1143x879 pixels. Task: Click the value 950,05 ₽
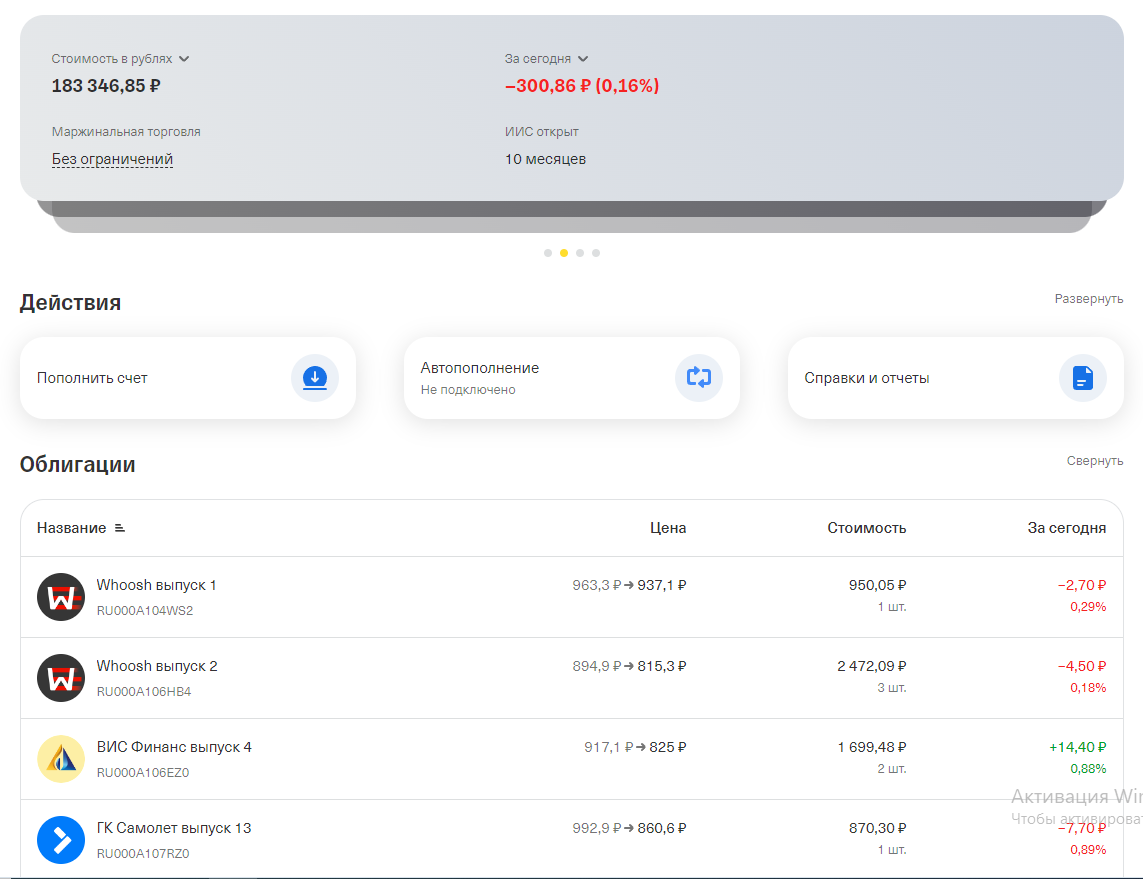click(877, 585)
